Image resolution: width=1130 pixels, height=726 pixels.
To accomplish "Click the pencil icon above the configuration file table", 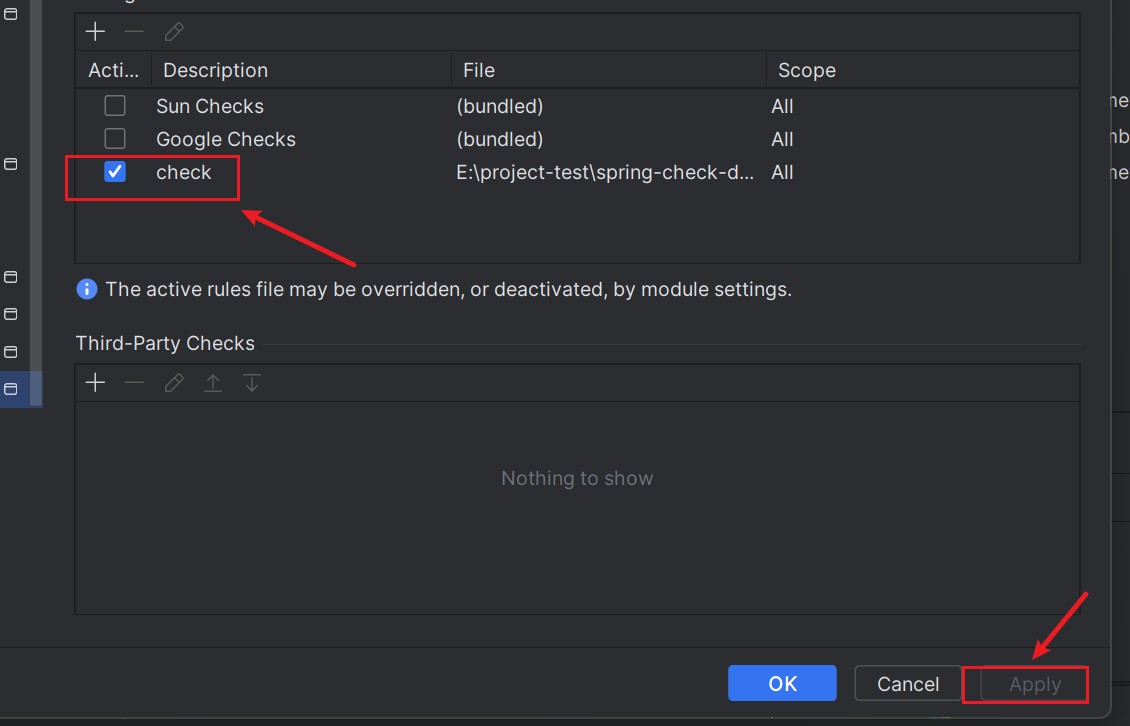I will [174, 32].
